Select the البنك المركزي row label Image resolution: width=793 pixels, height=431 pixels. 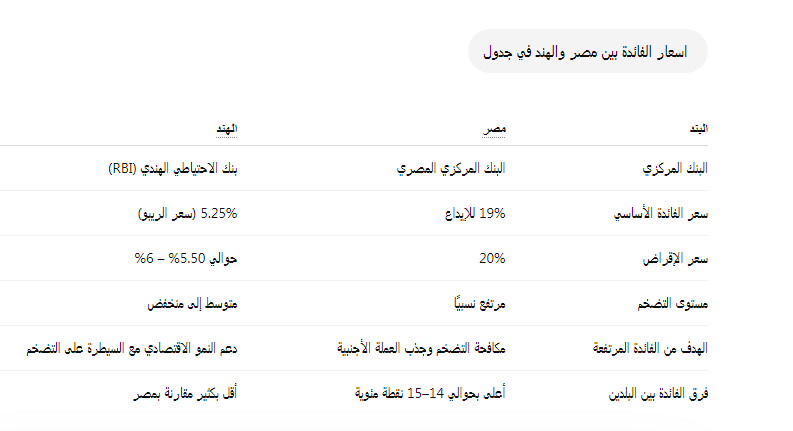tap(675, 168)
